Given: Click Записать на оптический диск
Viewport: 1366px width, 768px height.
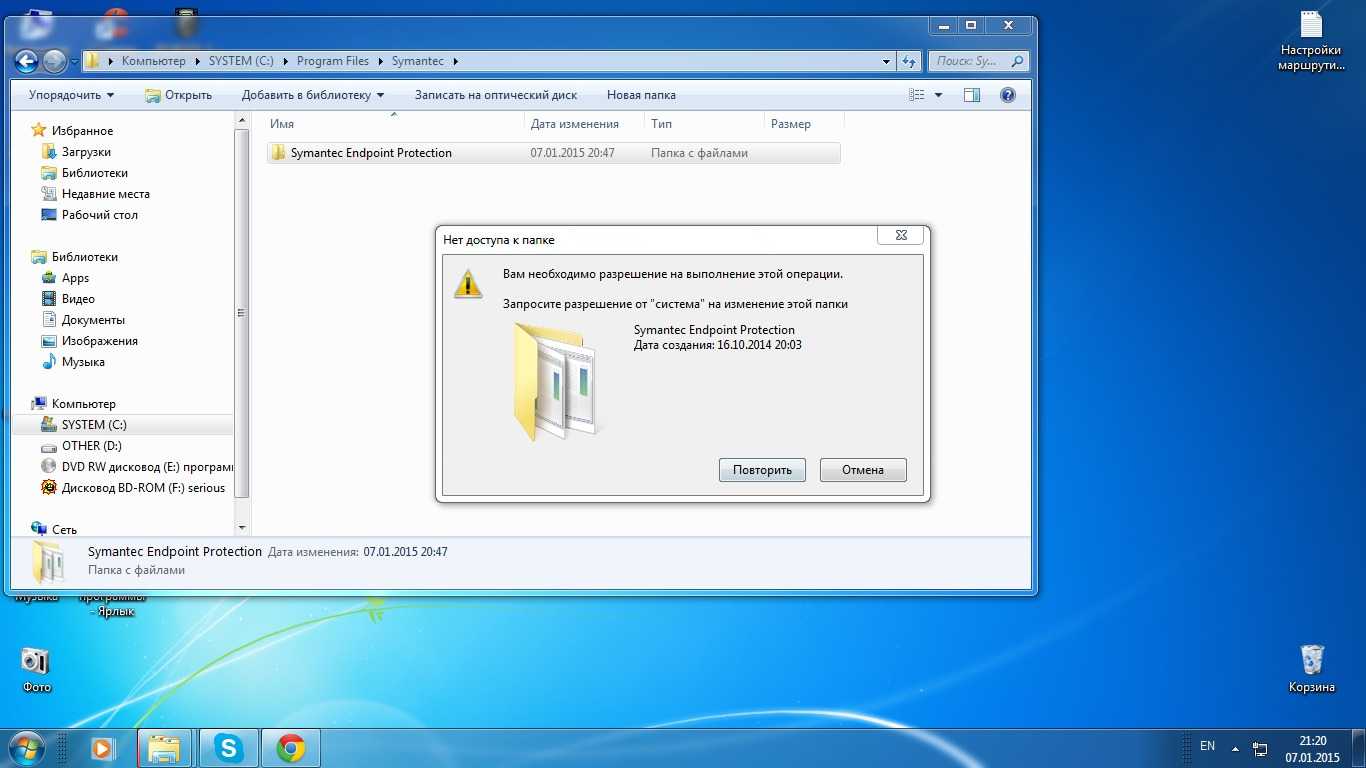Looking at the screenshot, I should tap(496, 95).
